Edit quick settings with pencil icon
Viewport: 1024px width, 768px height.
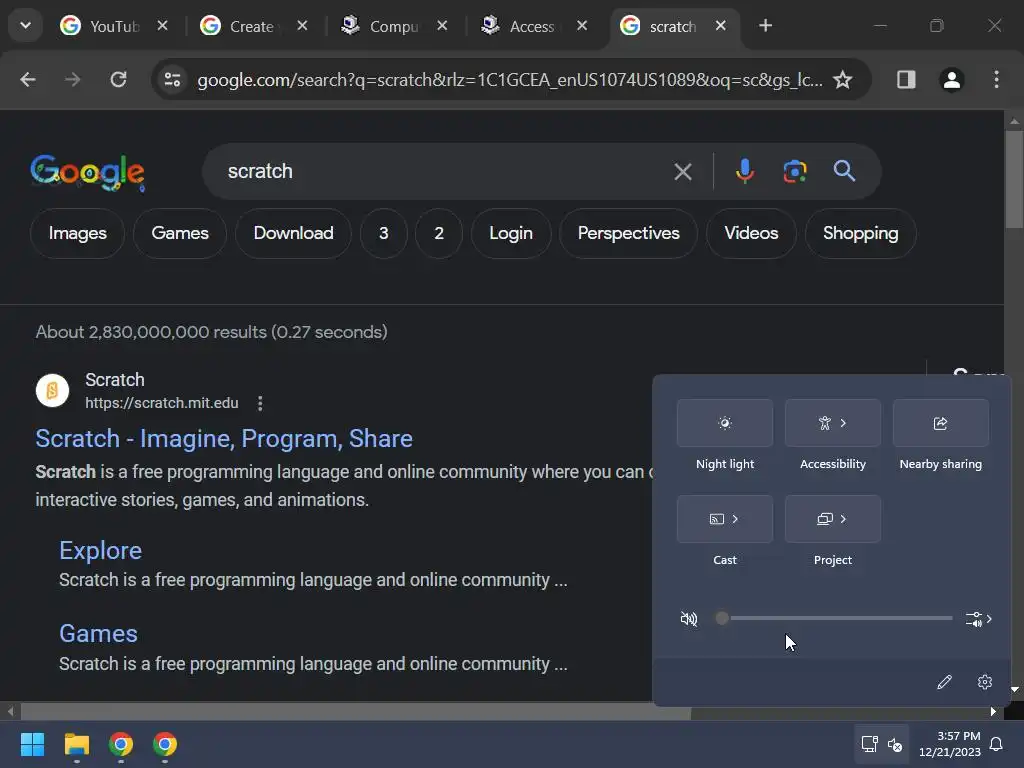[944, 682]
